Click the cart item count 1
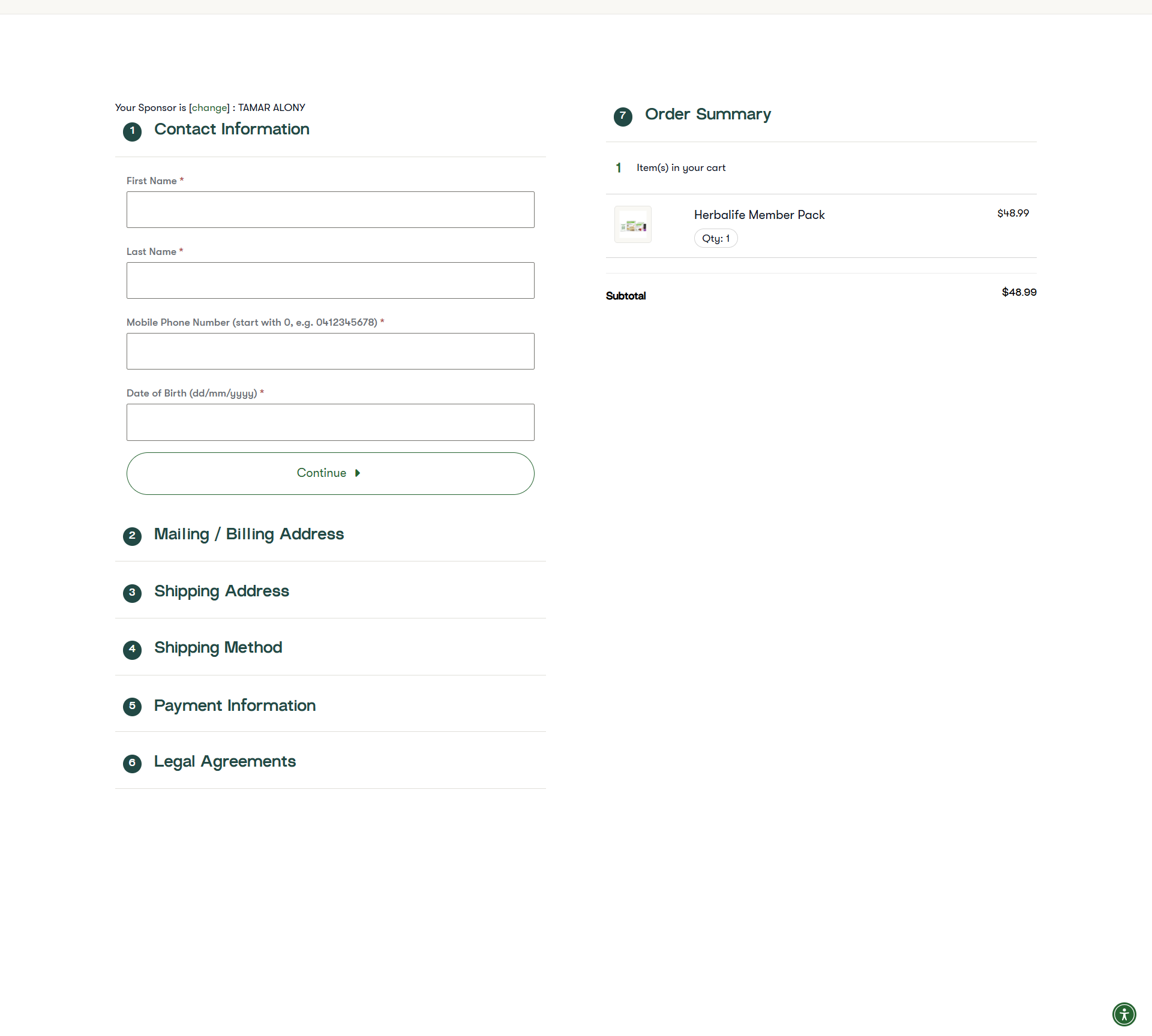This screenshot has height=1036, width=1152. tap(619, 168)
